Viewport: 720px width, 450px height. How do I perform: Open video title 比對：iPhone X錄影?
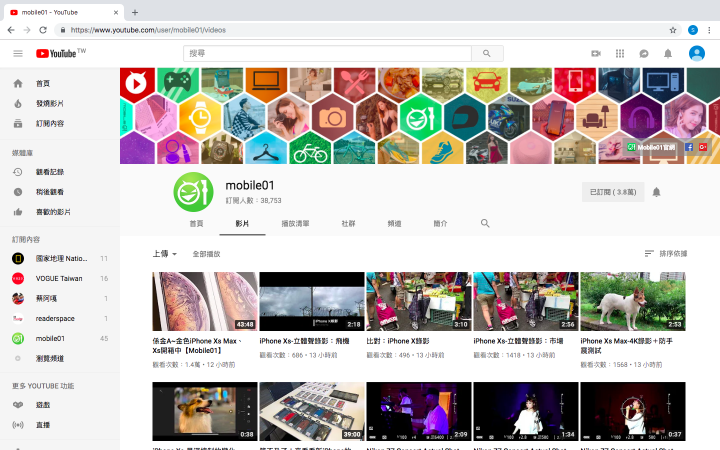tap(398, 341)
